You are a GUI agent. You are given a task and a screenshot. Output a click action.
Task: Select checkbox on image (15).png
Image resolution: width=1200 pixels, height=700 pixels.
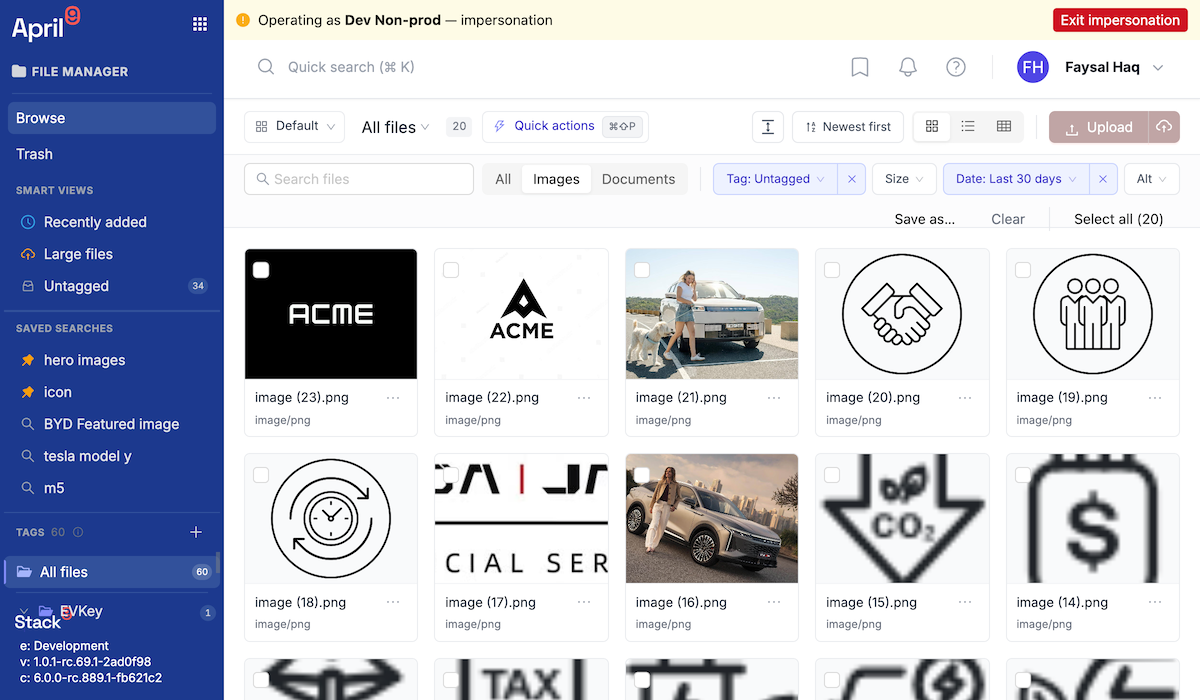pyautogui.click(x=832, y=475)
